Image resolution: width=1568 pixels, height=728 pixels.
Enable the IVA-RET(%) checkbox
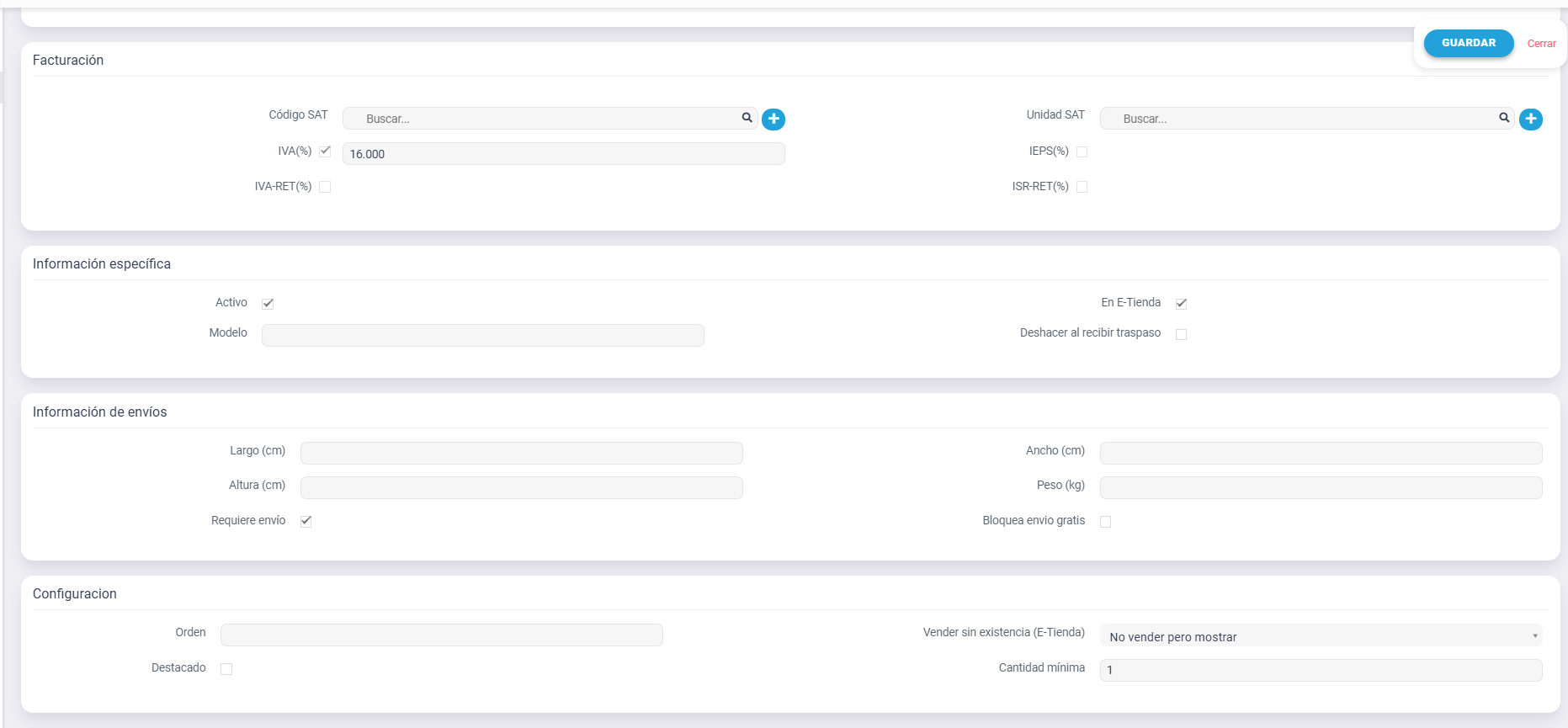click(325, 187)
